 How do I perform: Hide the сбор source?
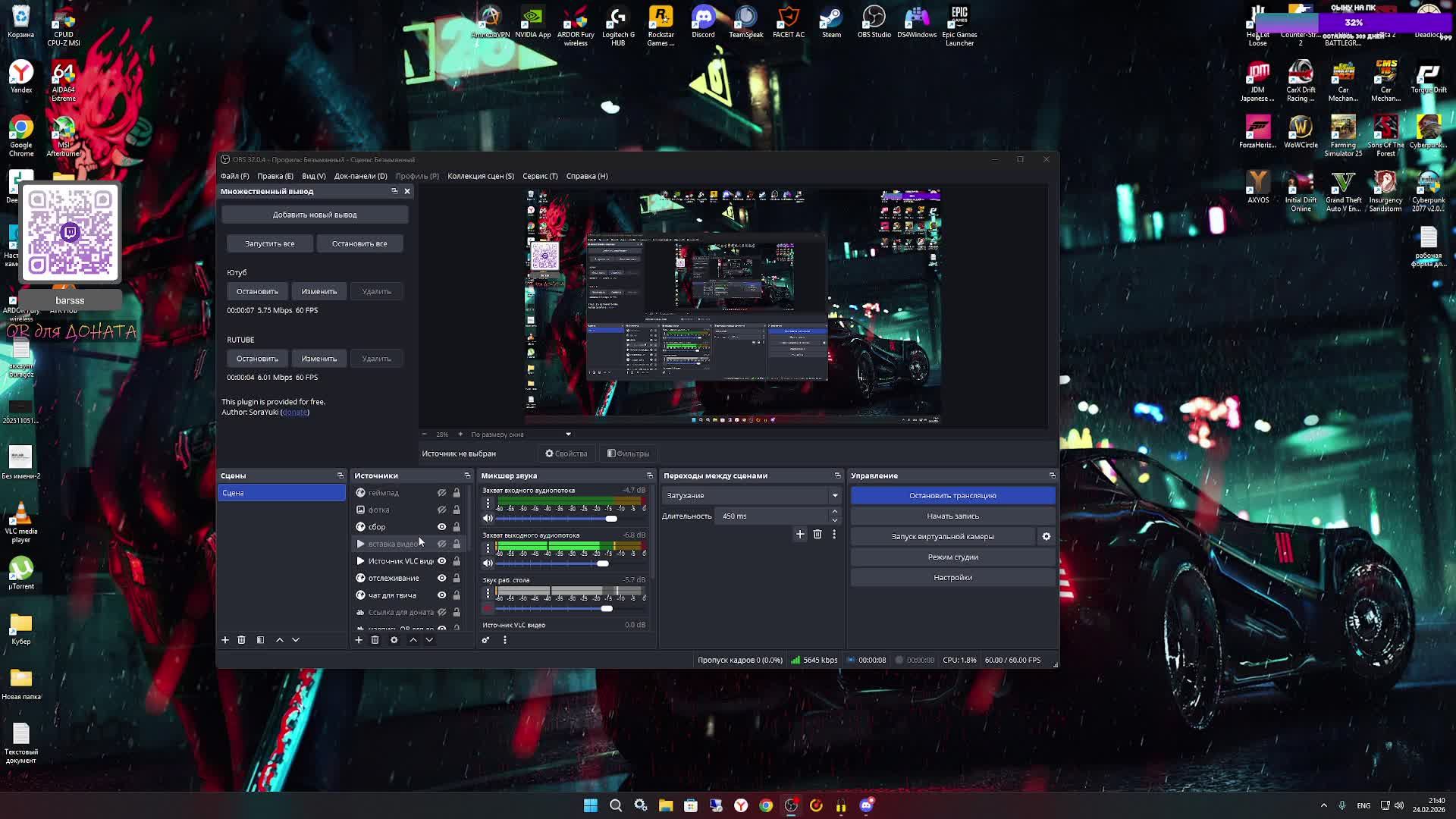tap(441, 527)
